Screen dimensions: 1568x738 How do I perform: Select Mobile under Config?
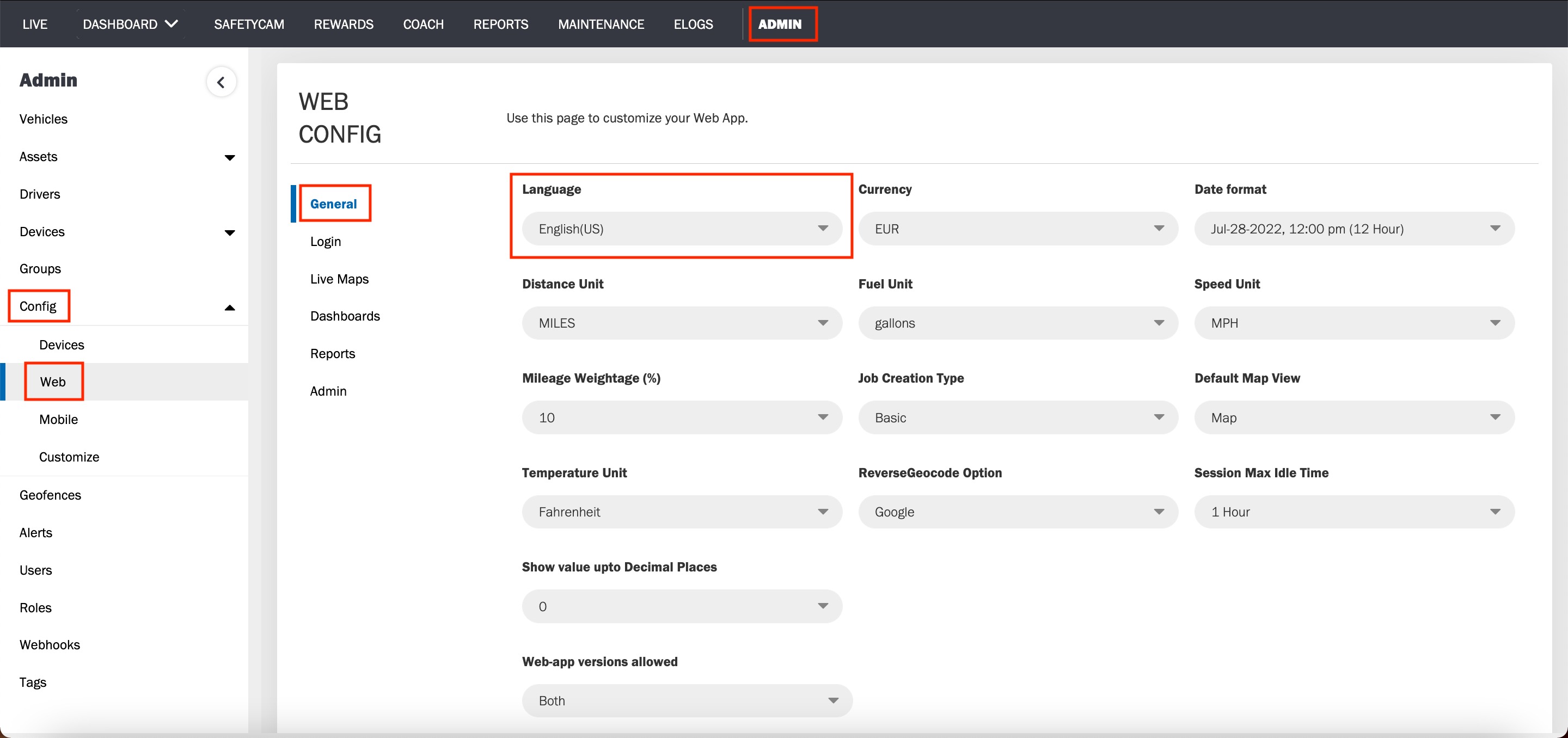pyautogui.click(x=58, y=420)
